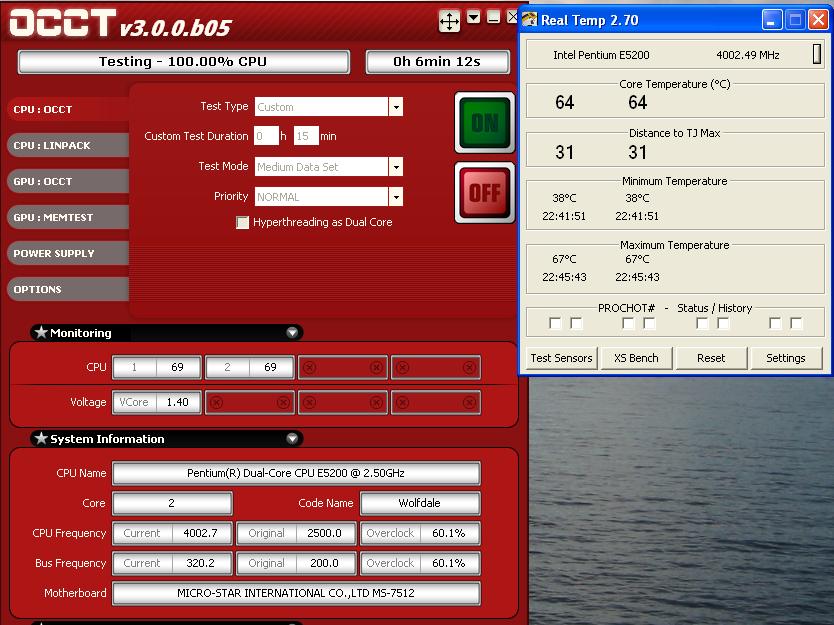Open the Priority dropdown
Image resolution: width=834 pixels, height=625 pixels.
click(396, 197)
